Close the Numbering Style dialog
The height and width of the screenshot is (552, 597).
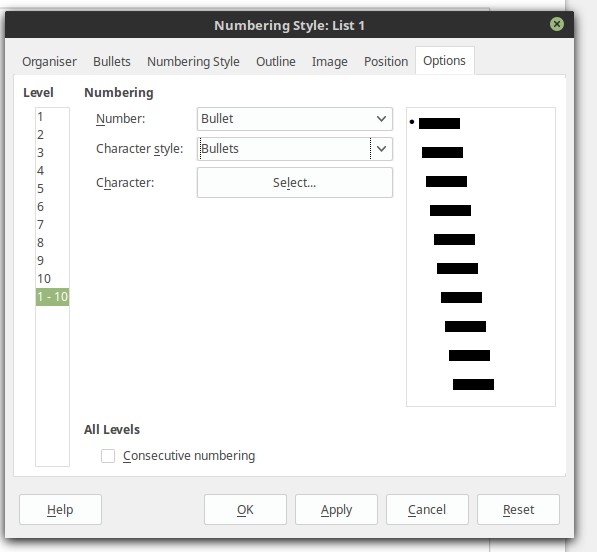click(x=557, y=24)
